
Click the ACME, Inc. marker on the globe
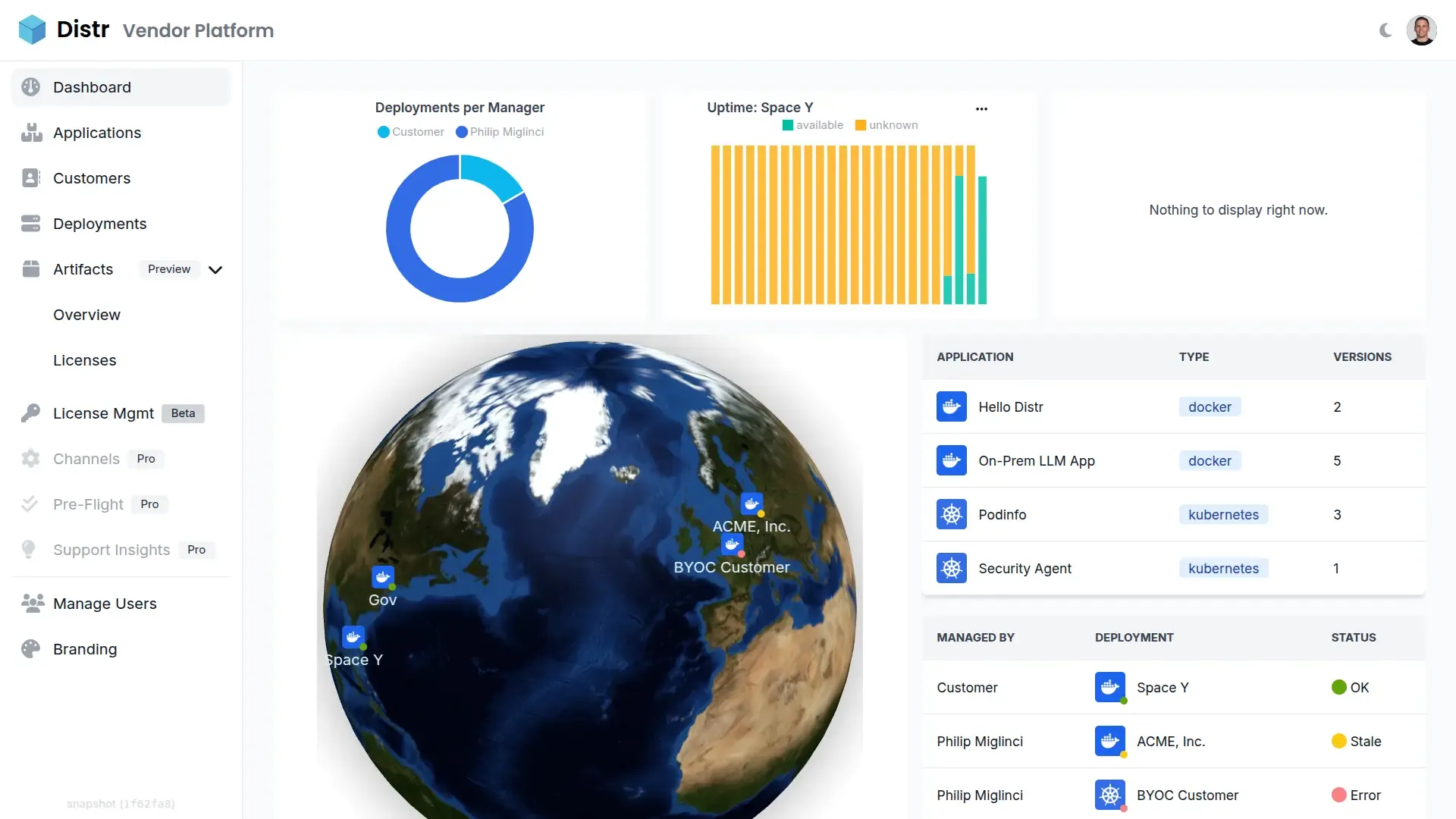click(752, 503)
